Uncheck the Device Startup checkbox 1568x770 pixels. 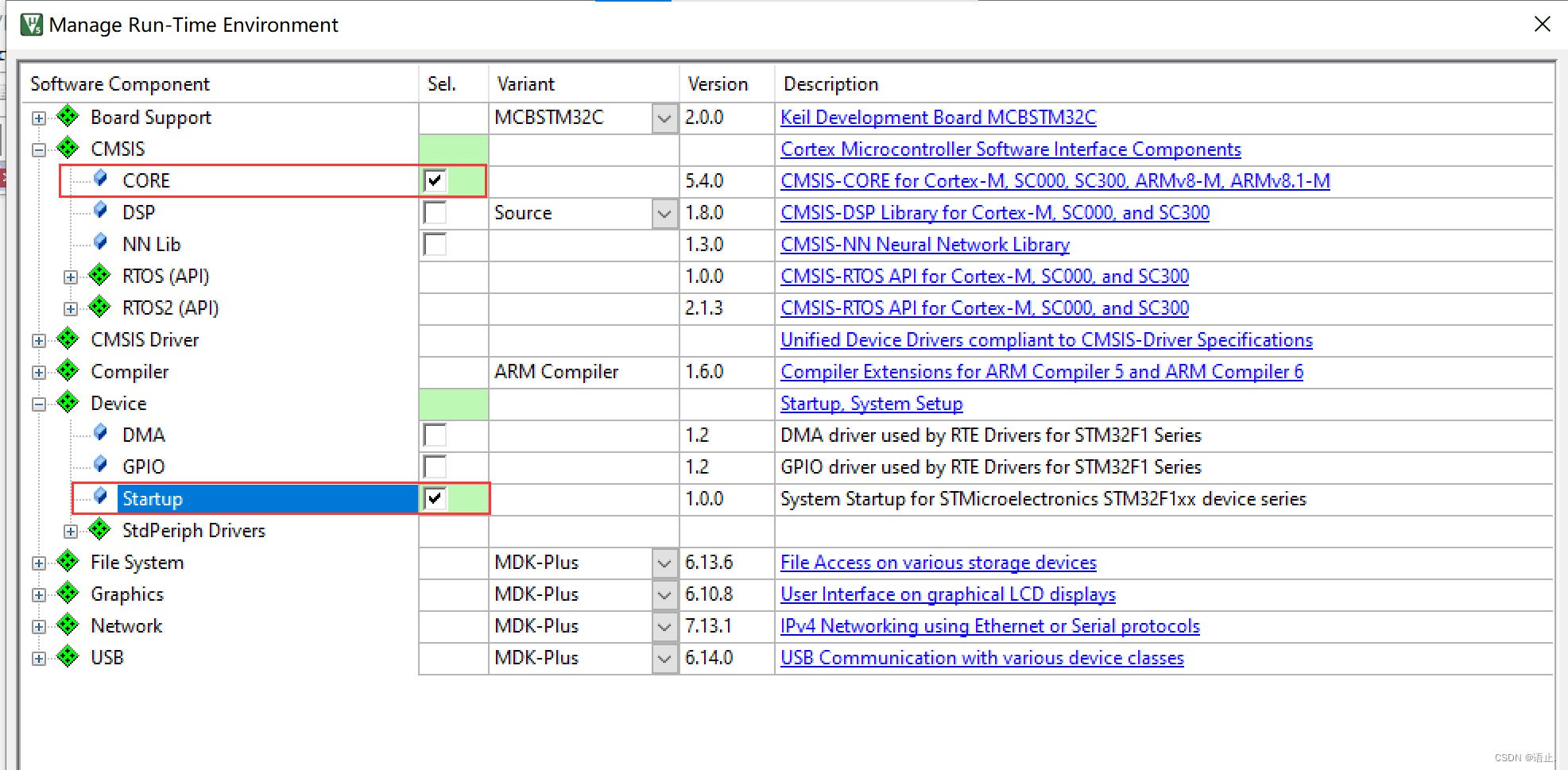(435, 499)
